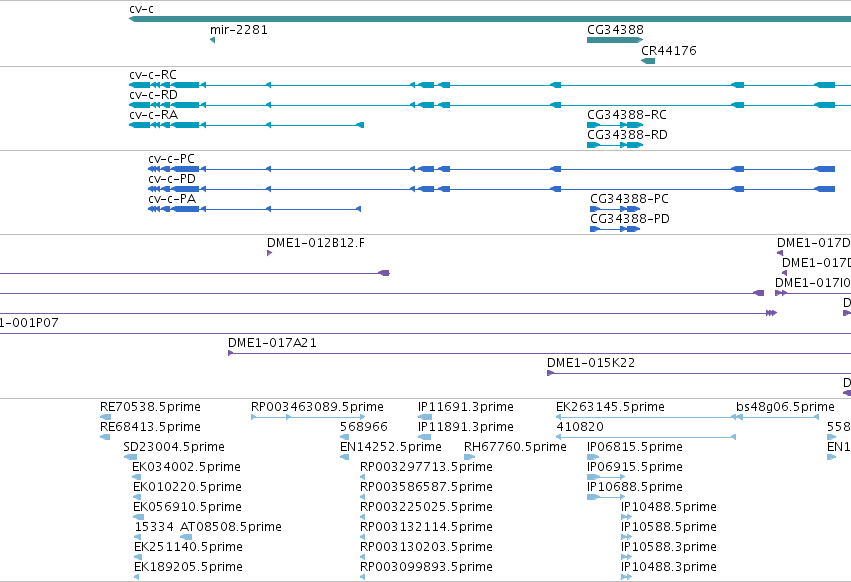Click the DME1-015K22 clone label
The image size is (851, 582).
pyautogui.click(x=591, y=363)
